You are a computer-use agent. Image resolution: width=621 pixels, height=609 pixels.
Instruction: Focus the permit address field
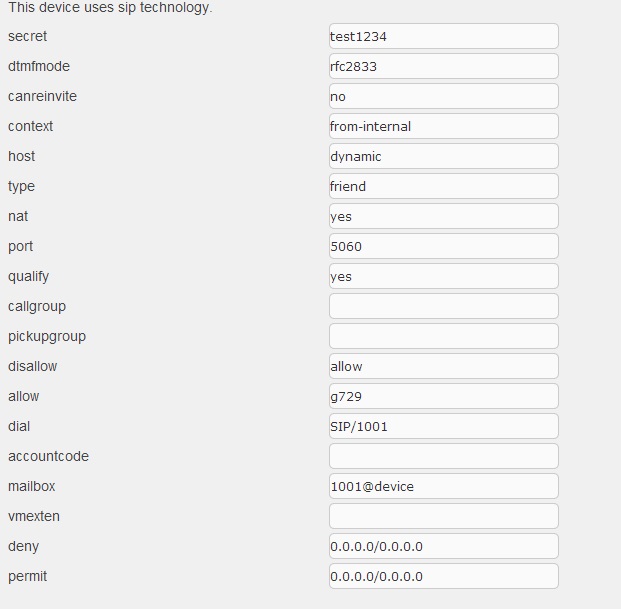pyautogui.click(x=443, y=577)
